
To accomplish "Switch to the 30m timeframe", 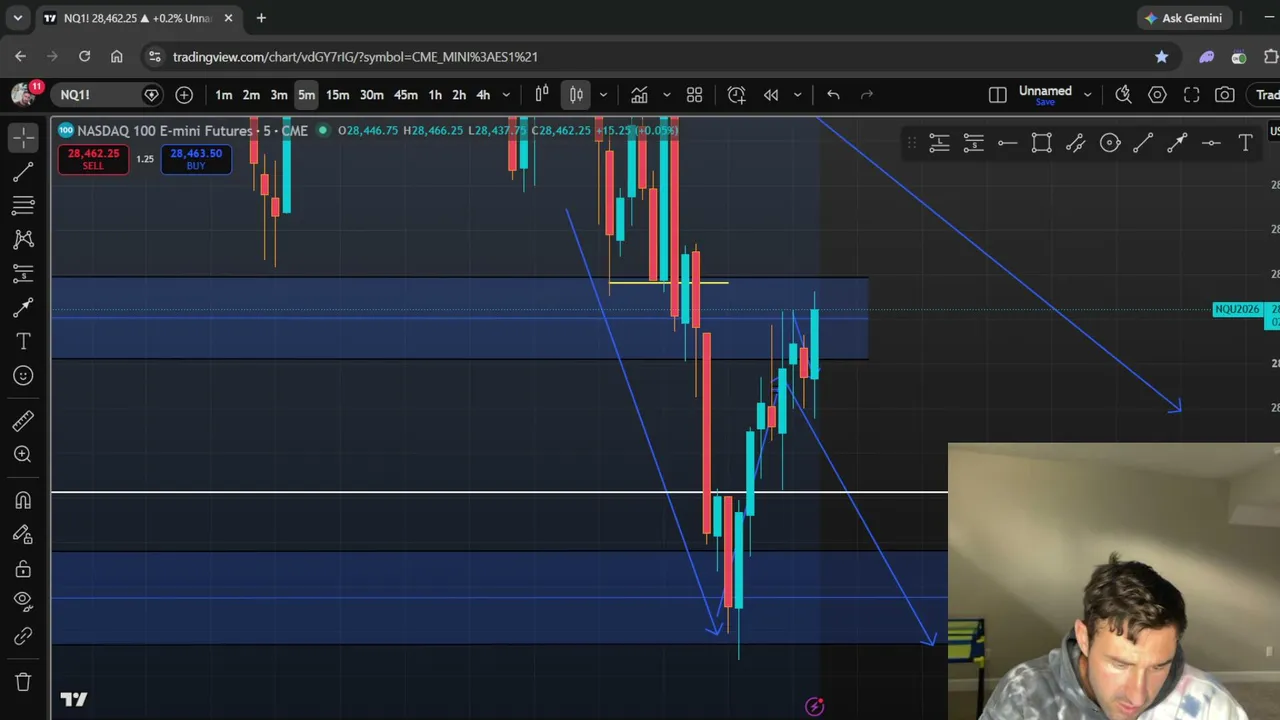I will tap(372, 95).
